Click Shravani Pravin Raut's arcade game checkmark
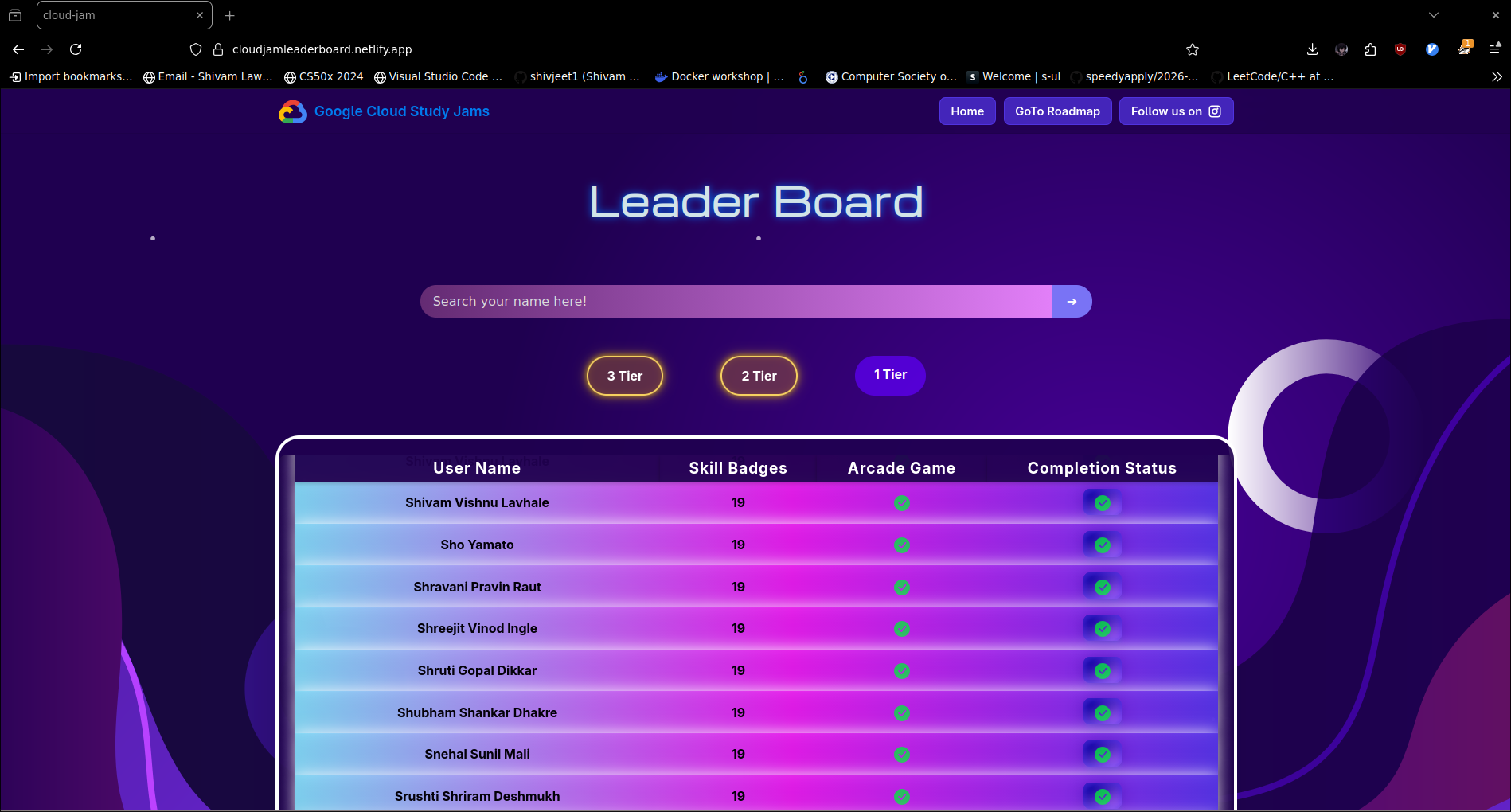Viewport: 1511px width, 812px height. (x=901, y=588)
